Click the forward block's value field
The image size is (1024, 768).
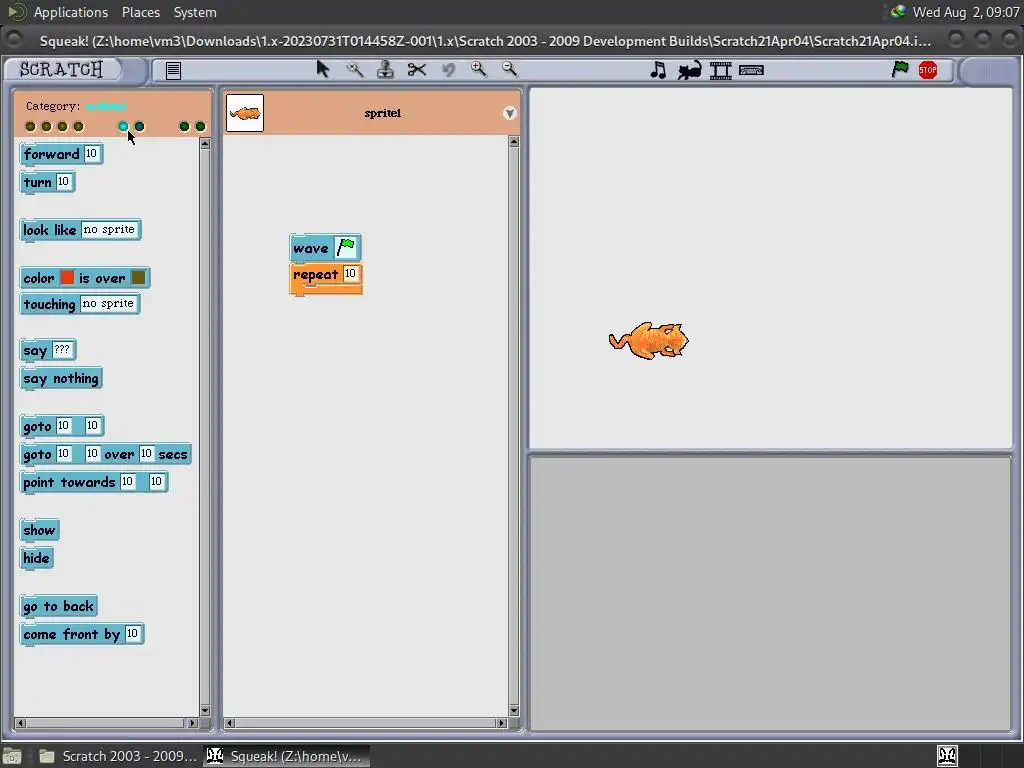[x=91, y=153]
